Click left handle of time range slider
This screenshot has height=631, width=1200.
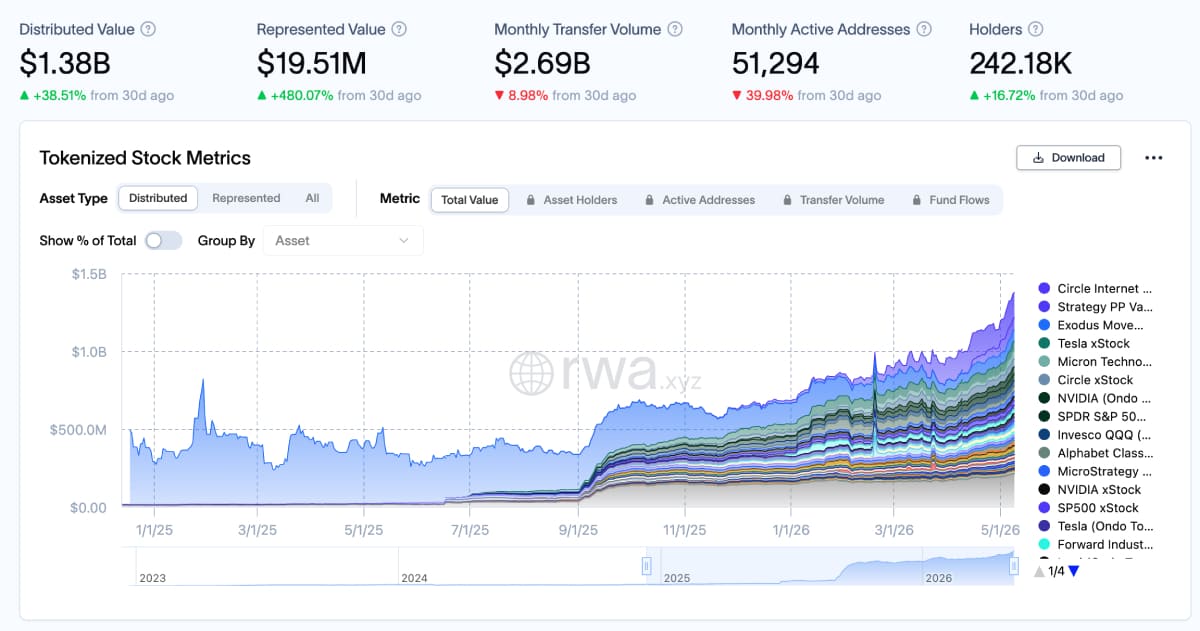click(x=646, y=566)
